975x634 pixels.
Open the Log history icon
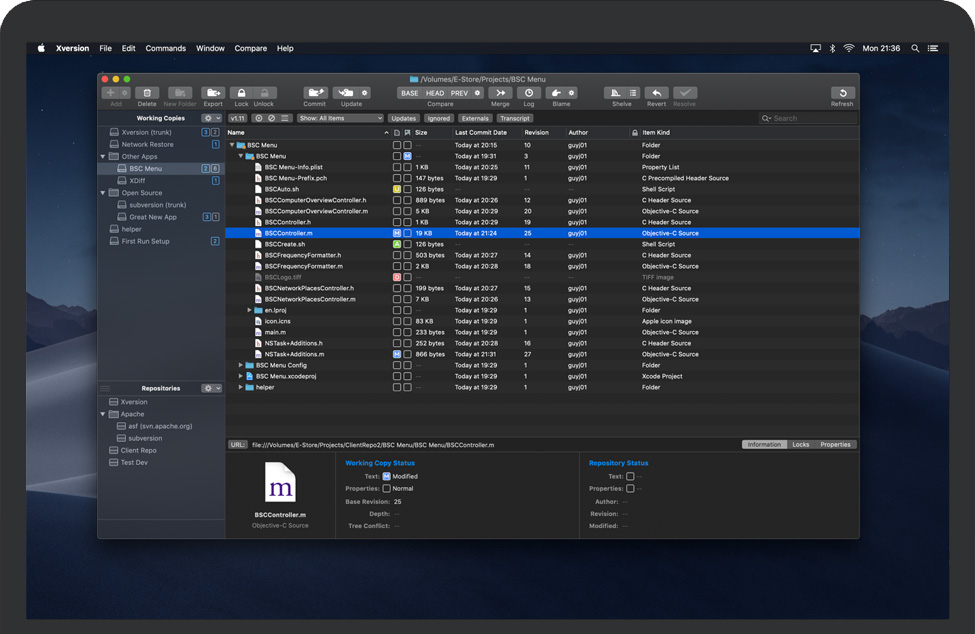(528, 93)
